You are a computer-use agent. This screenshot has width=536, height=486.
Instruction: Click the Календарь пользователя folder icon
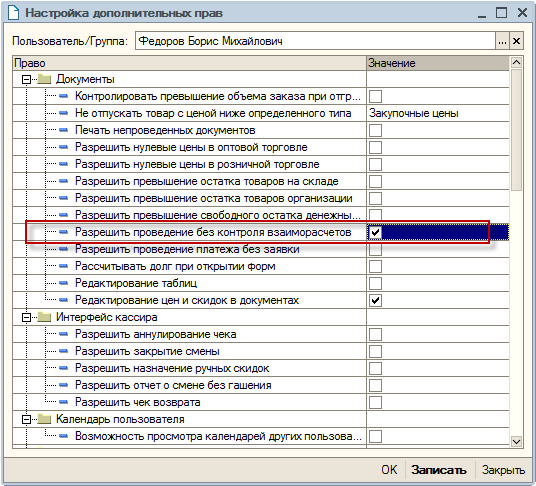(x=44, y=419)
